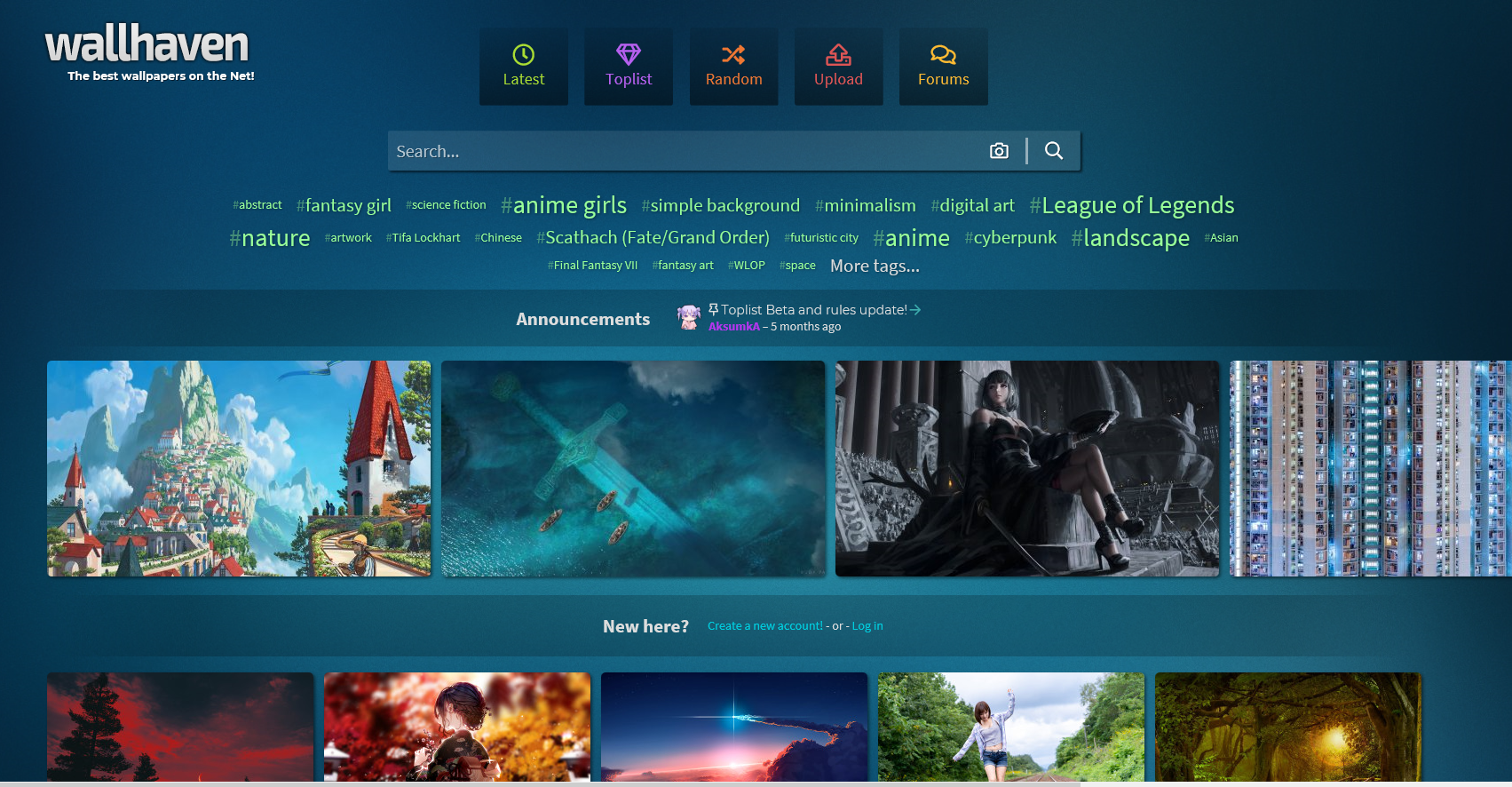Select the #nature tag

tap(270, 238)
